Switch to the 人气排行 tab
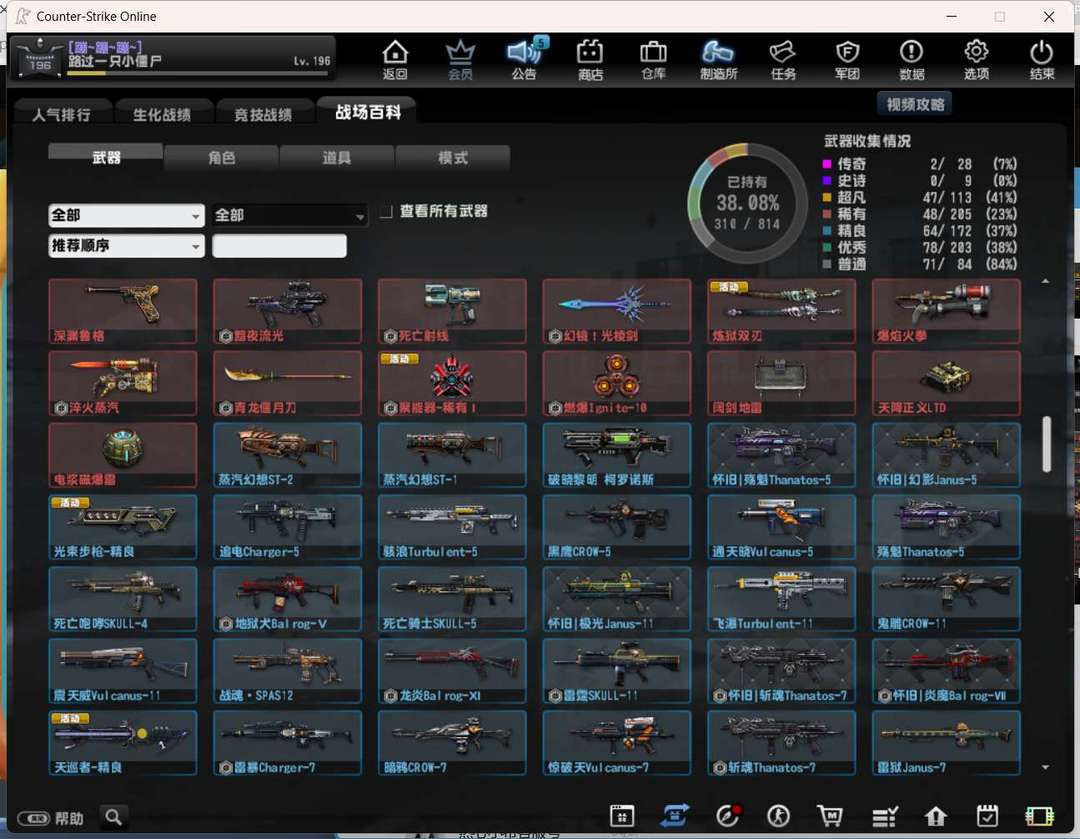Image resolution: width=1080 pixels, height=839 pixels. click(62, 114)
